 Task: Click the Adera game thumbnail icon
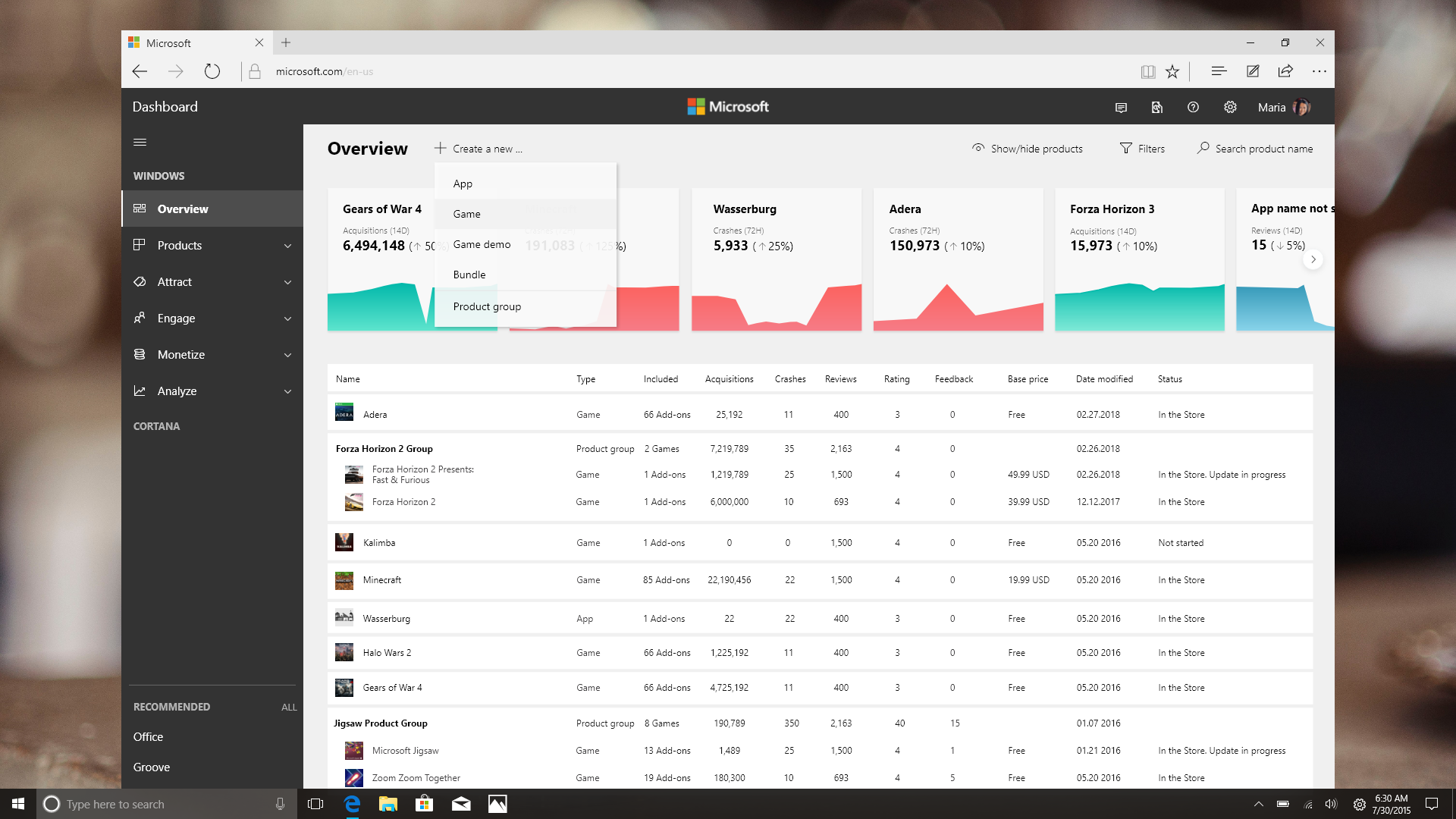344,412
